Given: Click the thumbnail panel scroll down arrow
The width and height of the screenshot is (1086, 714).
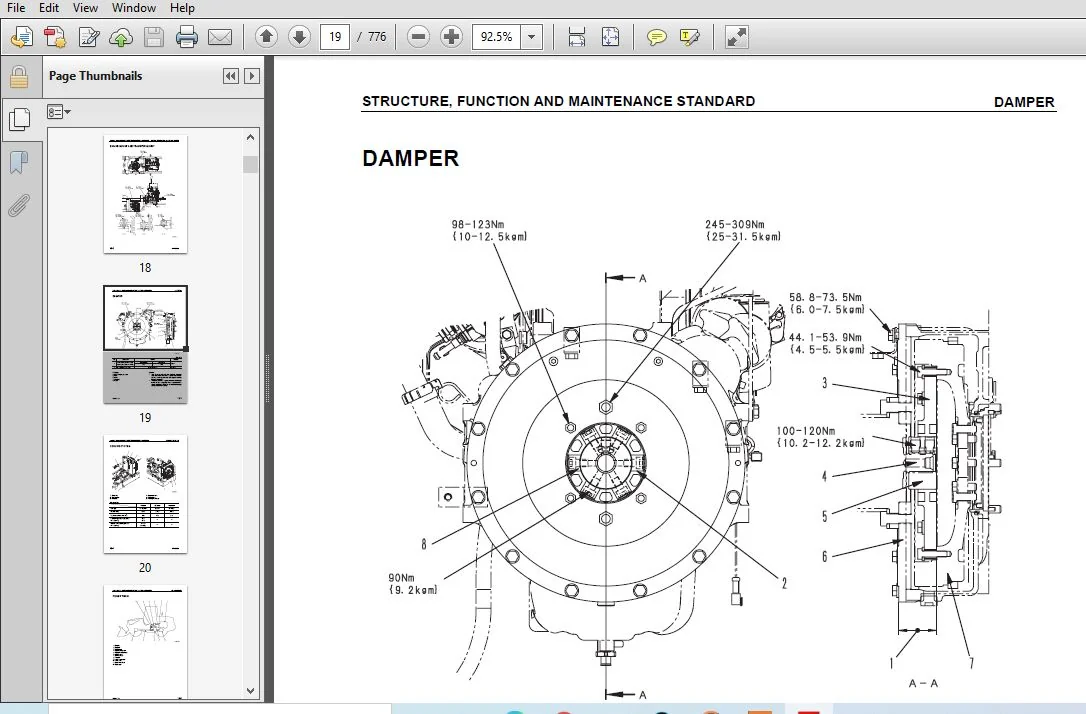Looking at the screenshot, I should (250, 690).
